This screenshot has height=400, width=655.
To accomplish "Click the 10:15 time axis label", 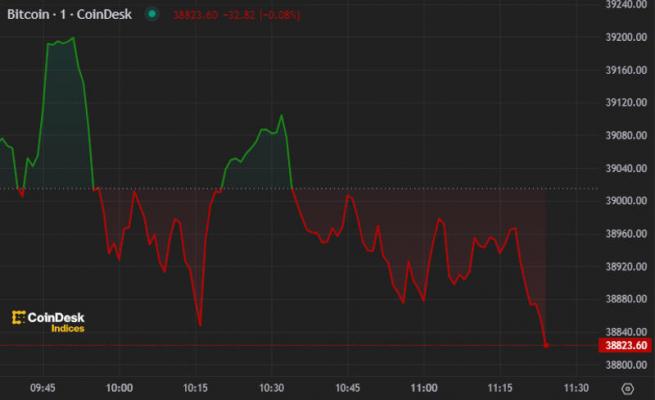I will (195, 386).
